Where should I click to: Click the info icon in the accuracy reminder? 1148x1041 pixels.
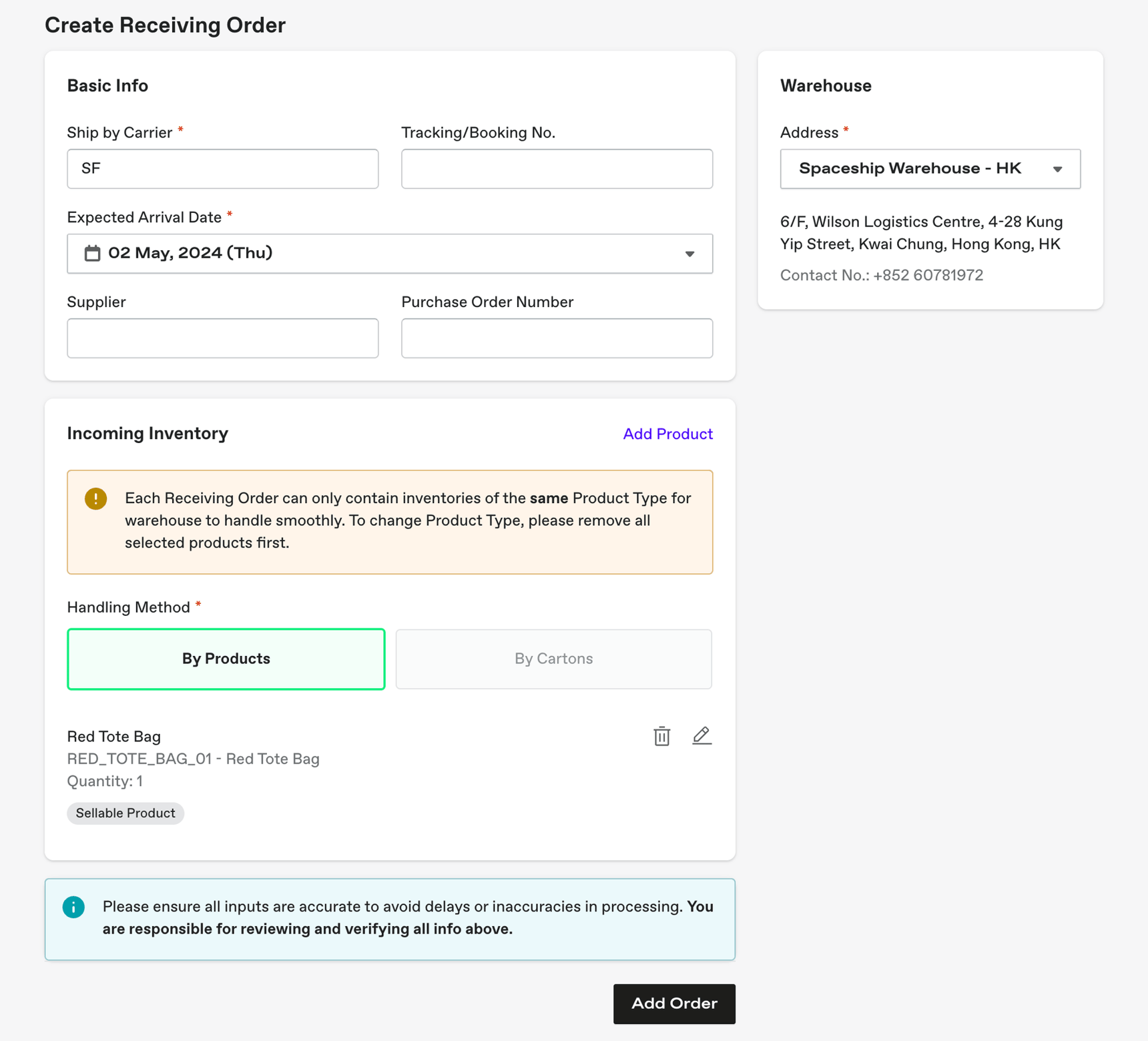tap(73, 907)
